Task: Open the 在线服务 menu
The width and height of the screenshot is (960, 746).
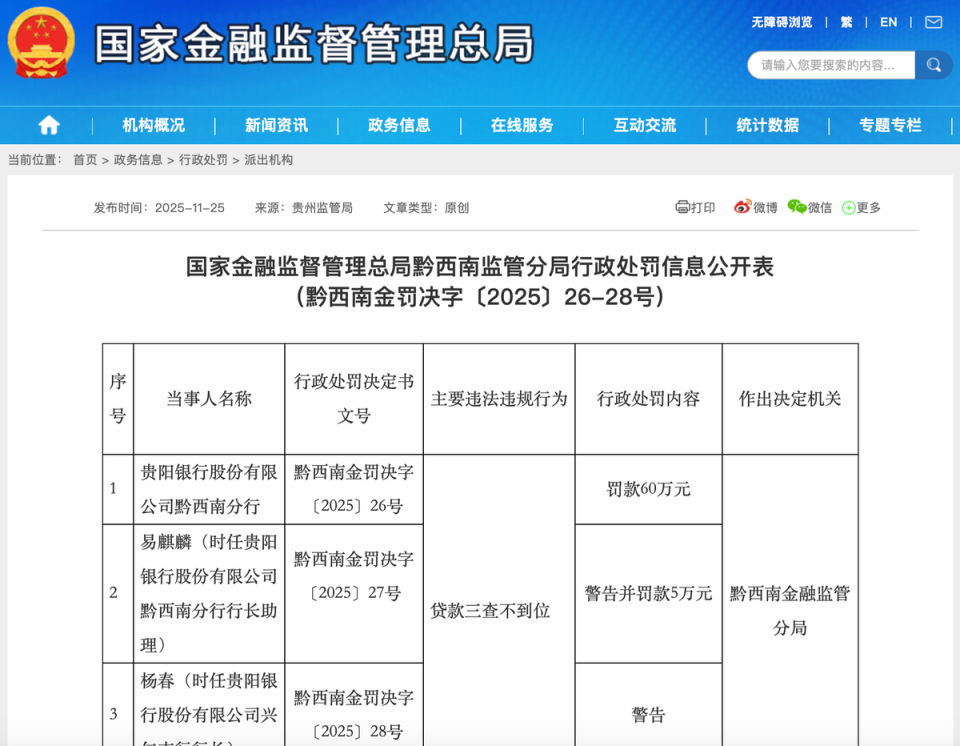Action: [x=521, y=125]
